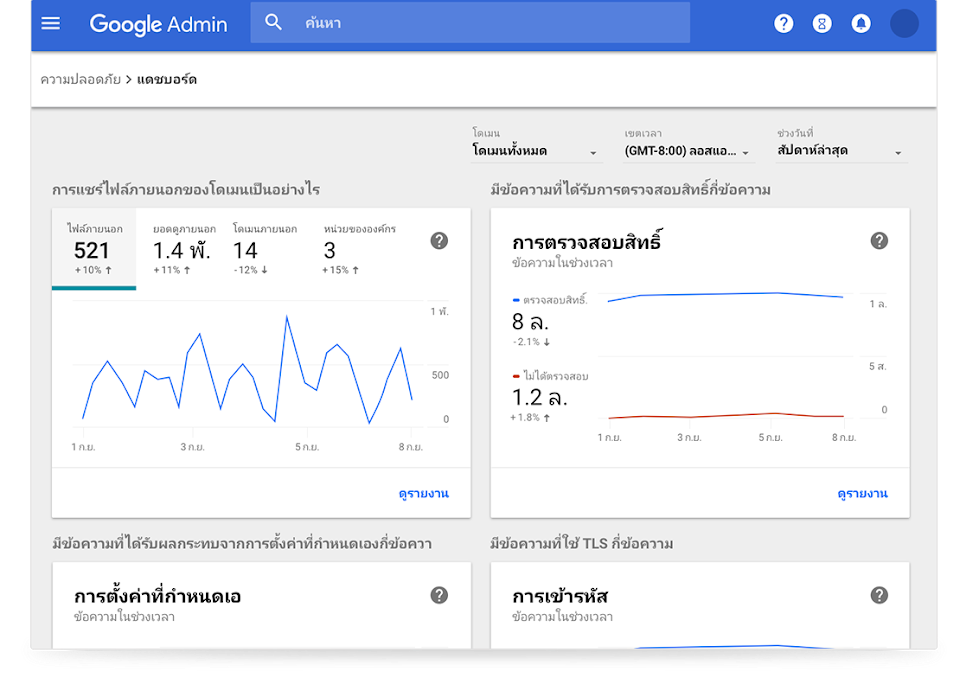Click ความปลอดภัย in the breadcrumb

[80, 79]
